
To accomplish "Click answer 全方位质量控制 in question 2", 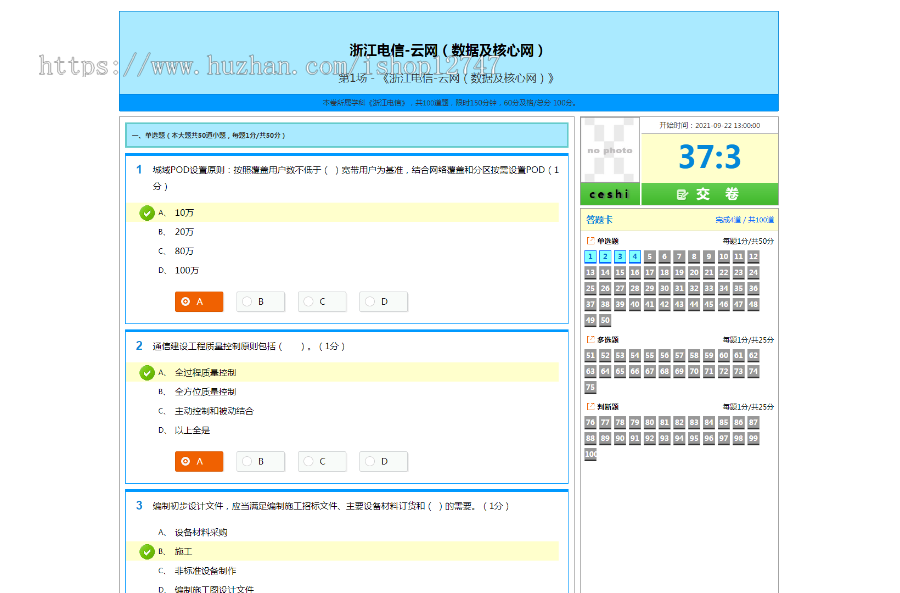I will (x=205, y=392).
